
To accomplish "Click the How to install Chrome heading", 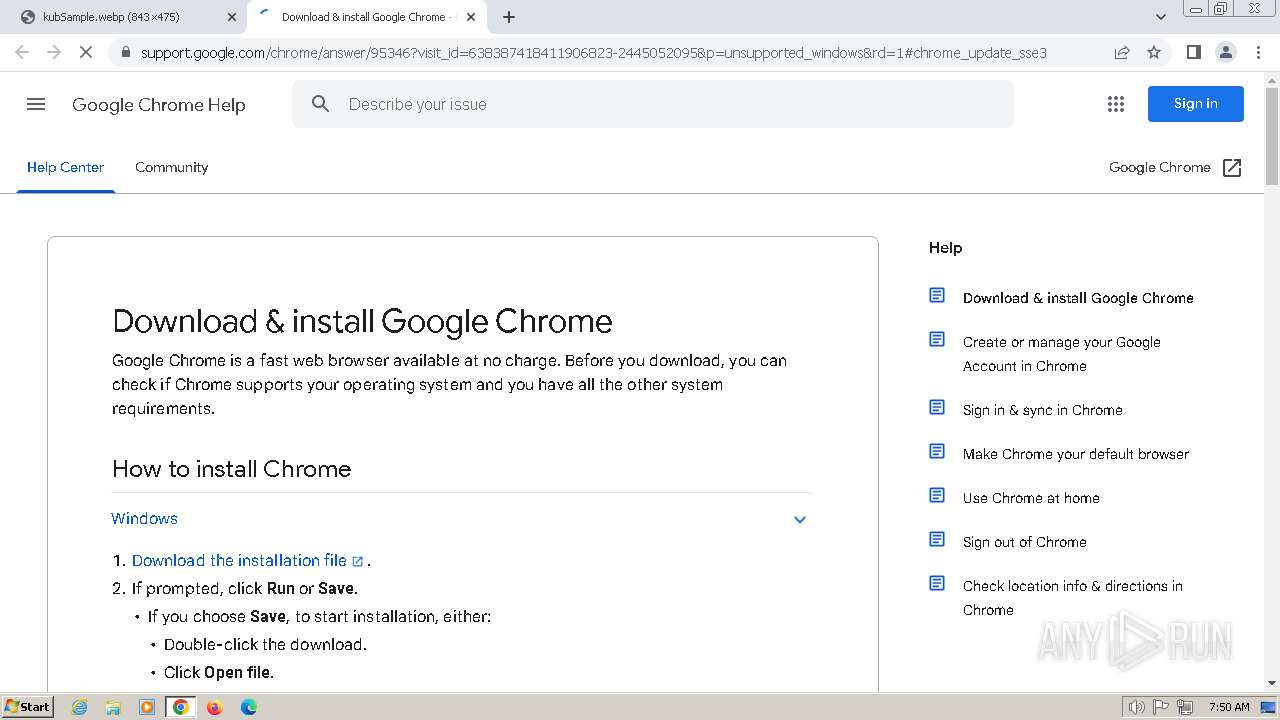I will coord(232,469).
